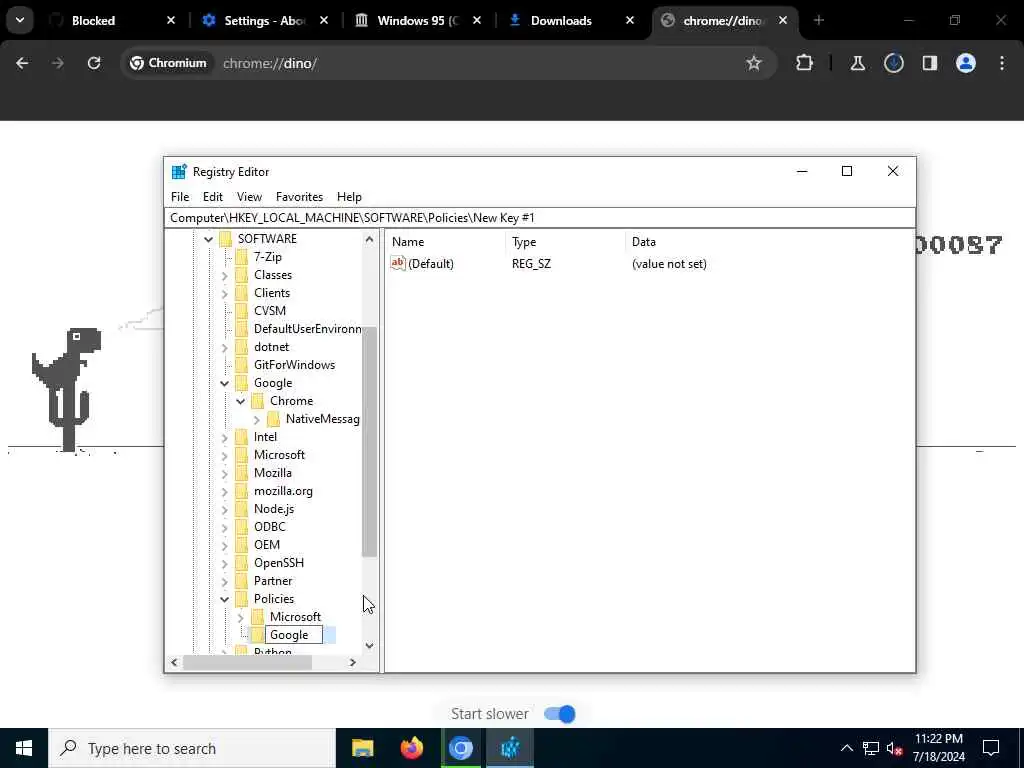Switch to the Windows 95 tab
This screenshot has width=1024, height=768.
pos(418,21)
